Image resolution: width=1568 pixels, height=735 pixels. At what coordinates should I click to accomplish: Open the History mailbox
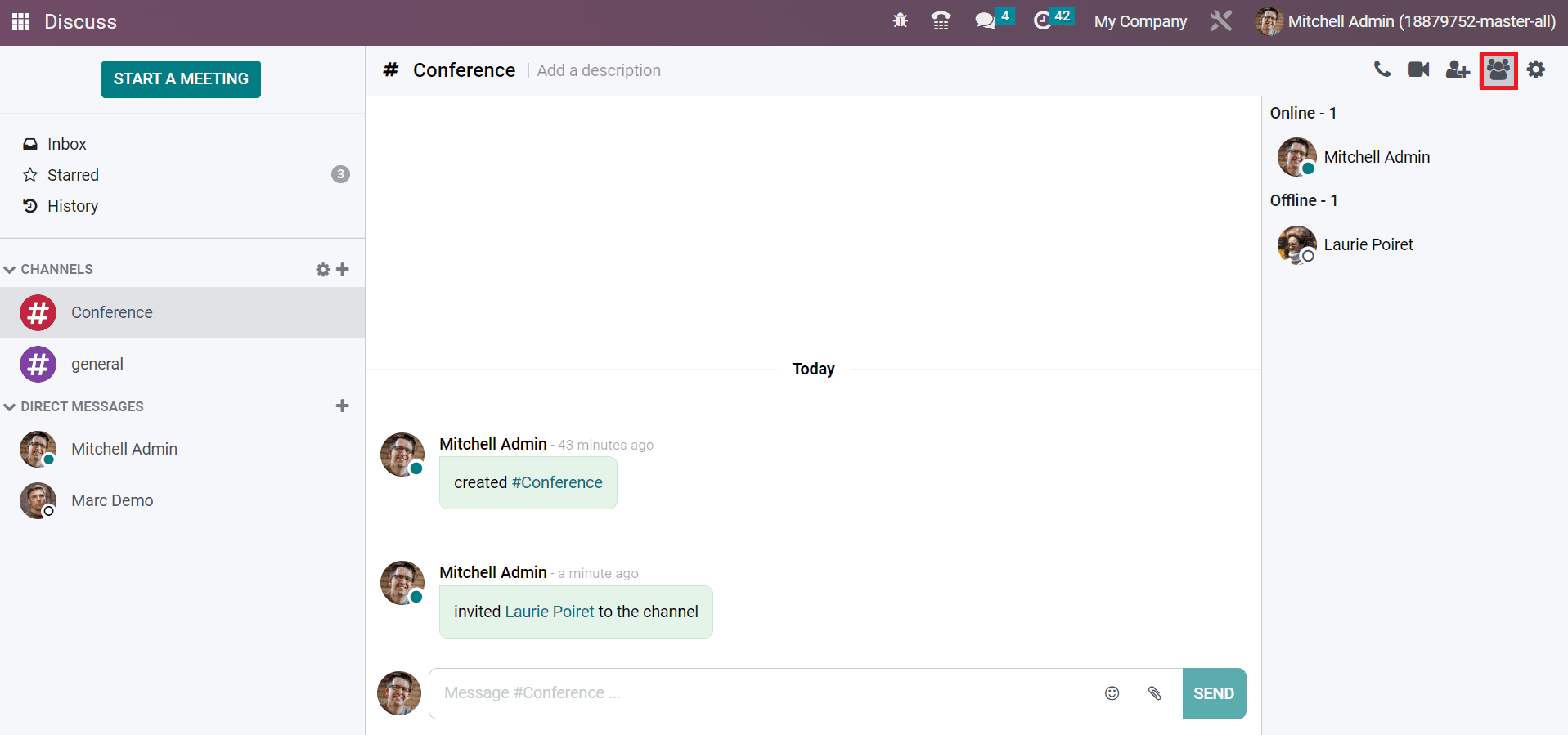[182, 206]
